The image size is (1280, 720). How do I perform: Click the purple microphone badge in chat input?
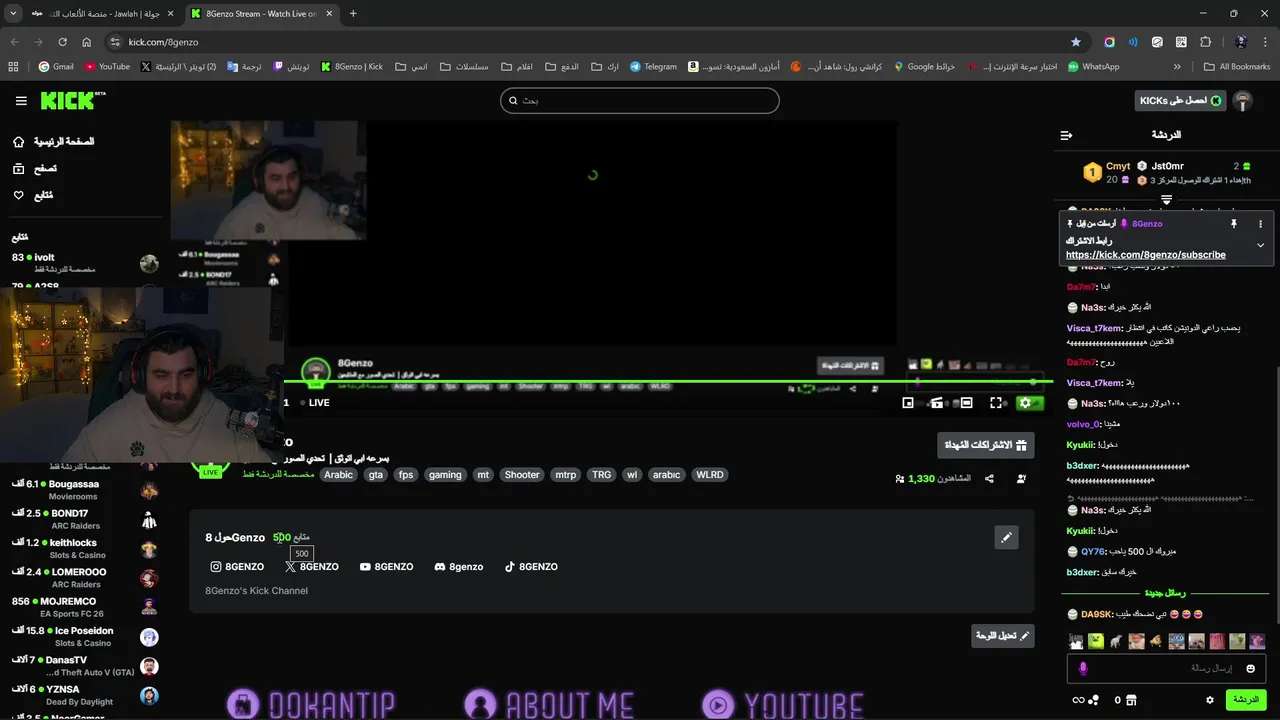point(1083,668)
